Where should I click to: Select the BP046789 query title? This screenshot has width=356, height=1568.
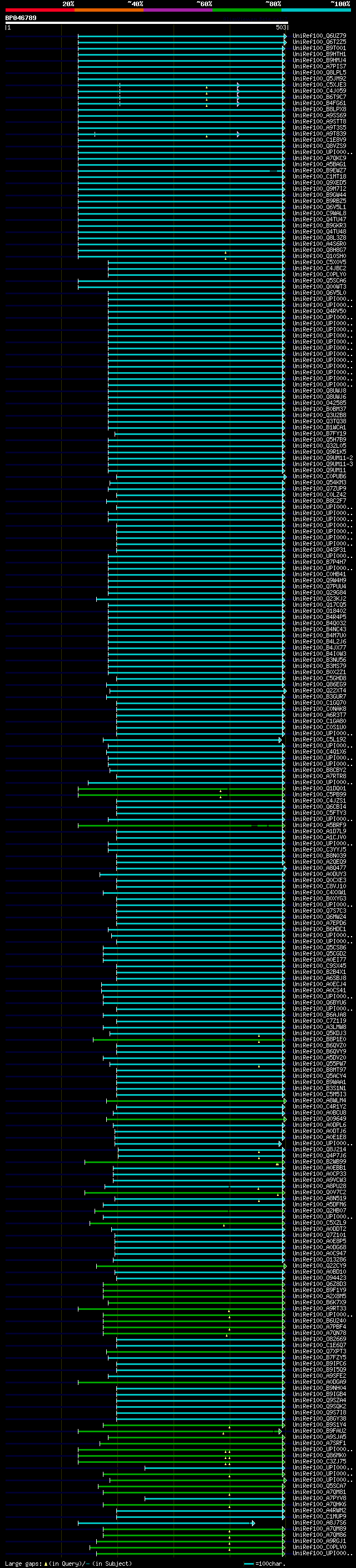pos(21,18)
